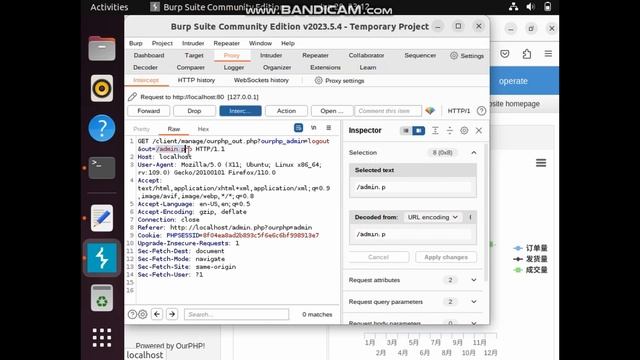Open the volume tray icon

tap(531, 7)
